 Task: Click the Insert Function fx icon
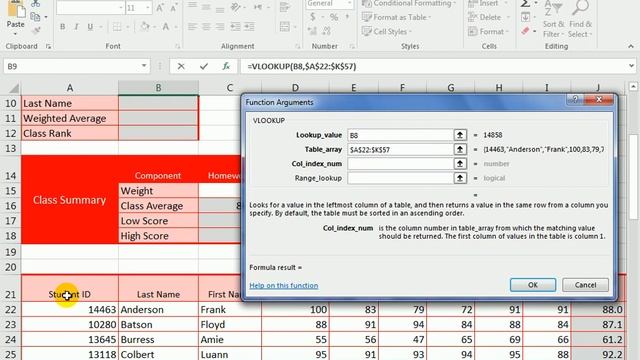[226, 66]
